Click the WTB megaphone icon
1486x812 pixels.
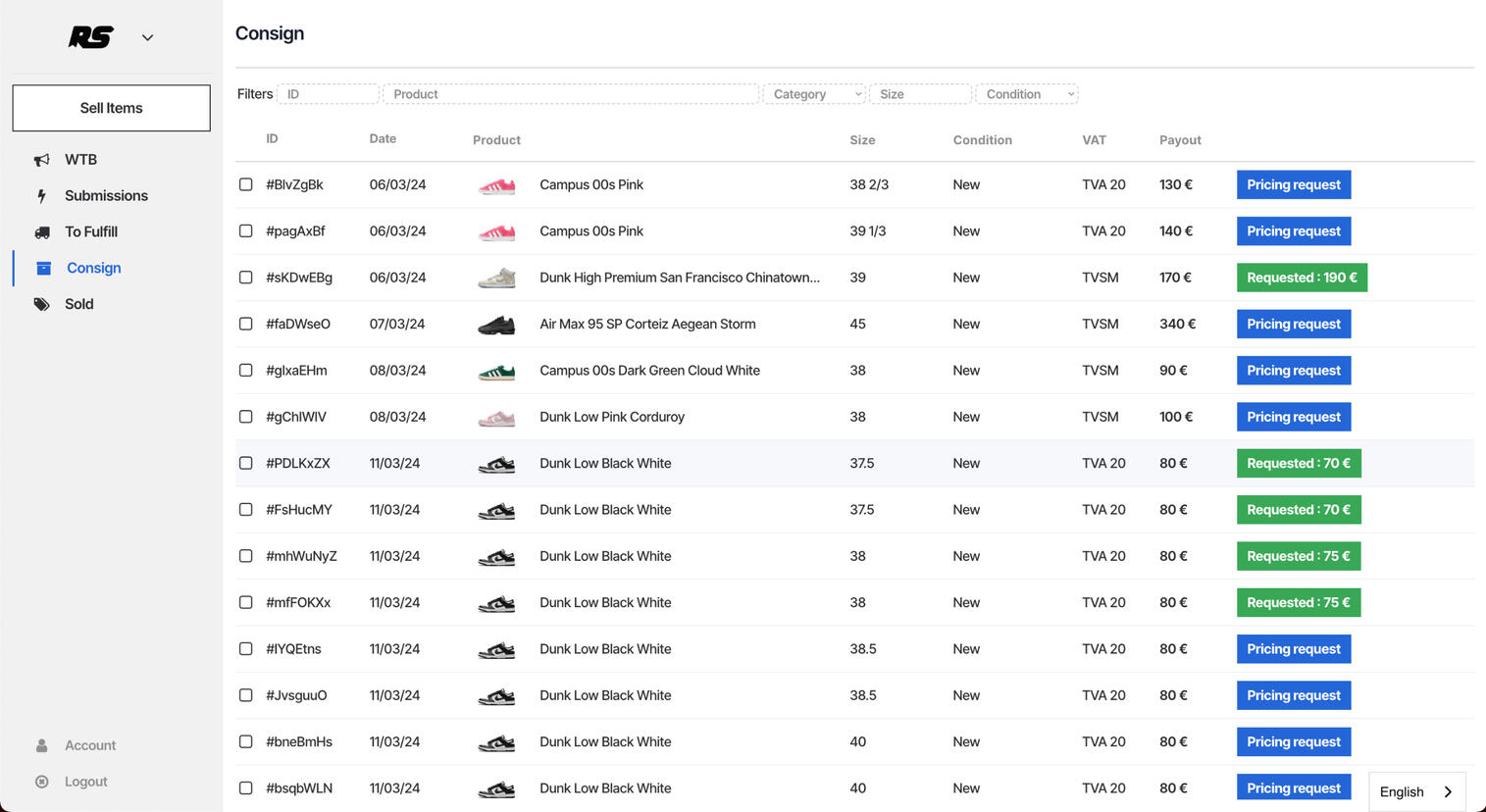(x=41, y=160)
